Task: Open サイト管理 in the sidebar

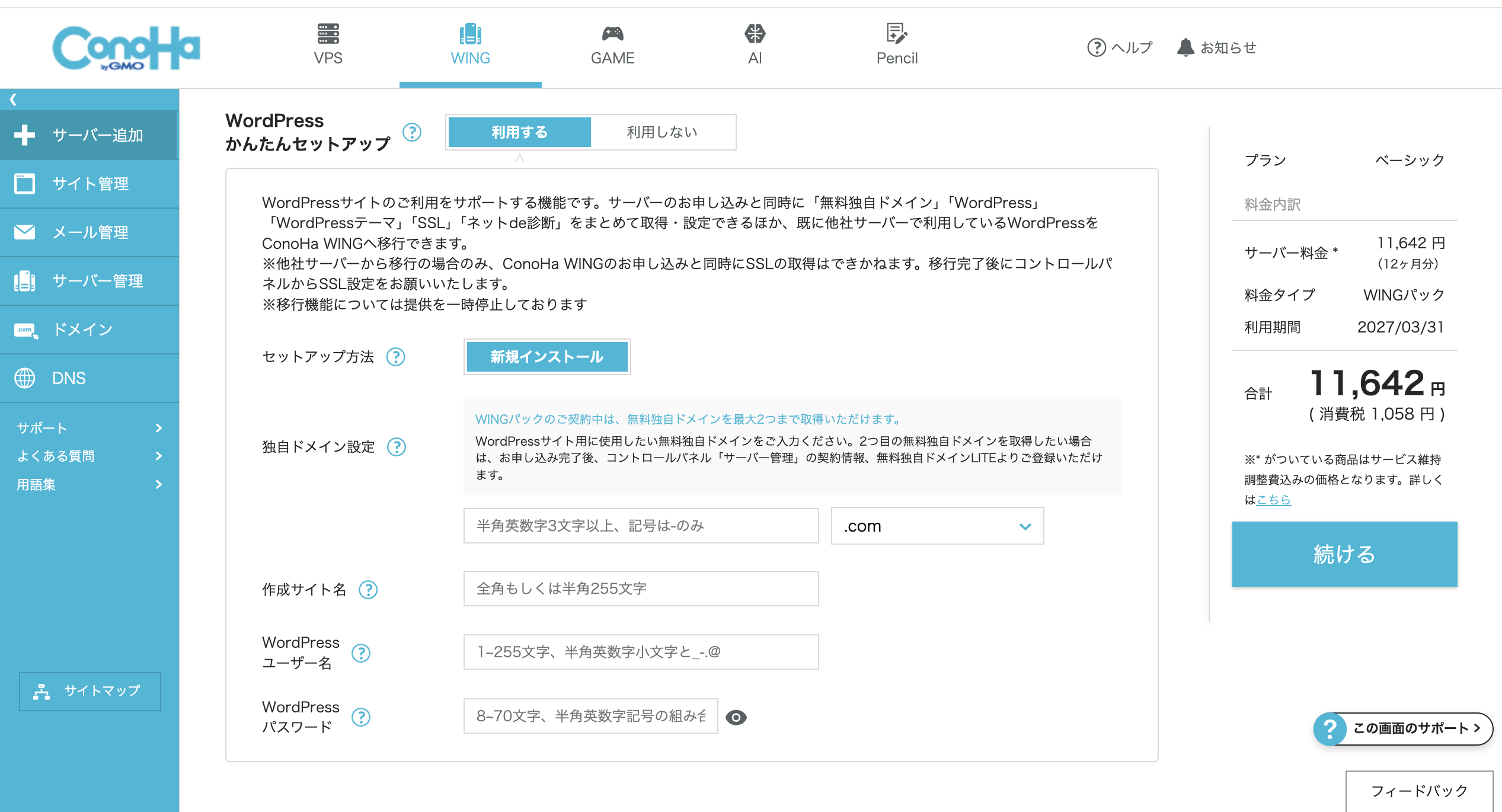Action: [x=90, y=184]
